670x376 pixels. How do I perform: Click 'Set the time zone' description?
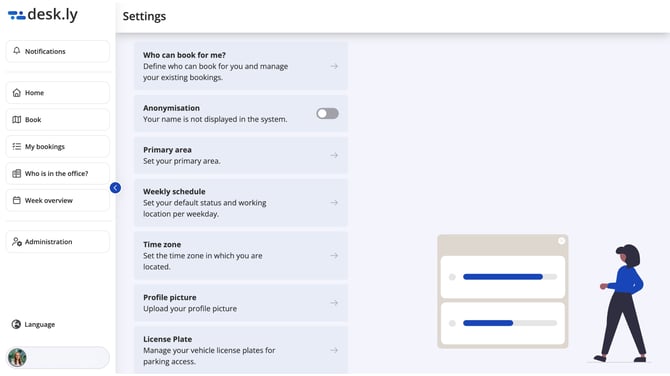203,261
